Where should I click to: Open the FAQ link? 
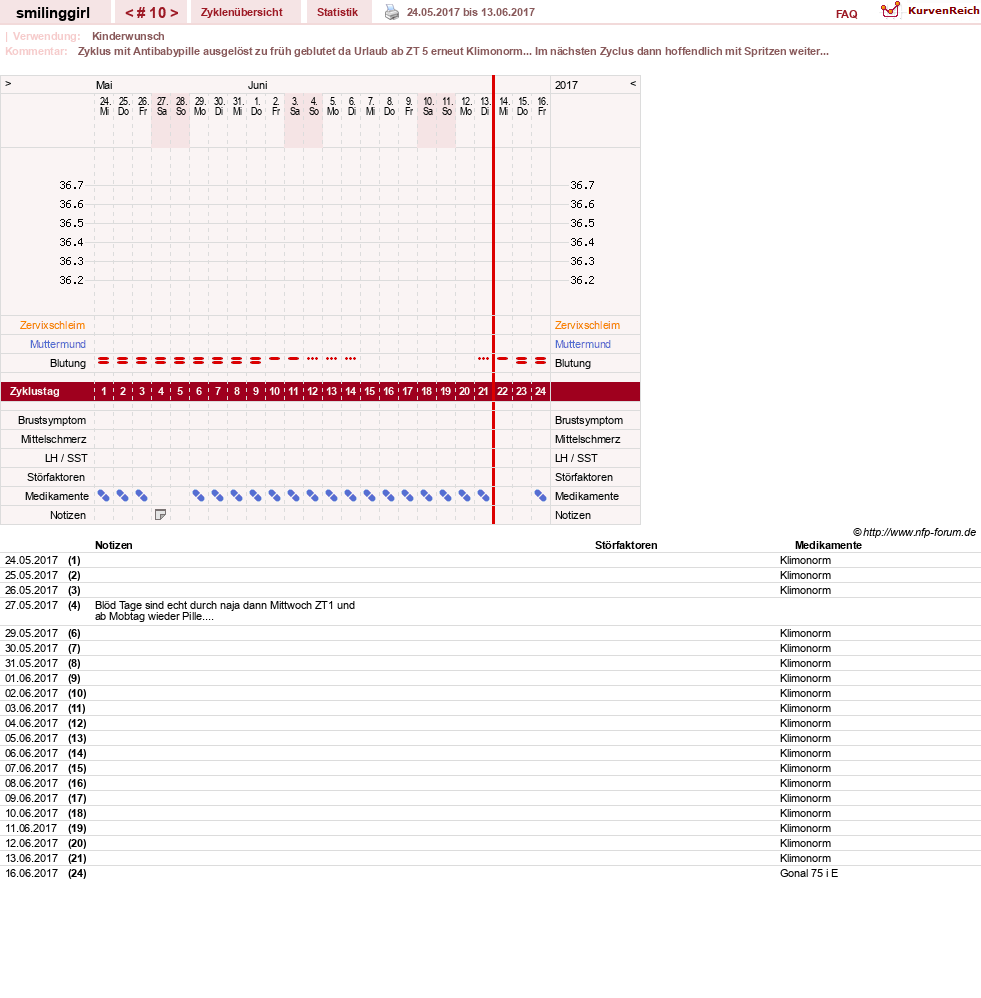[x=846, y=14]
